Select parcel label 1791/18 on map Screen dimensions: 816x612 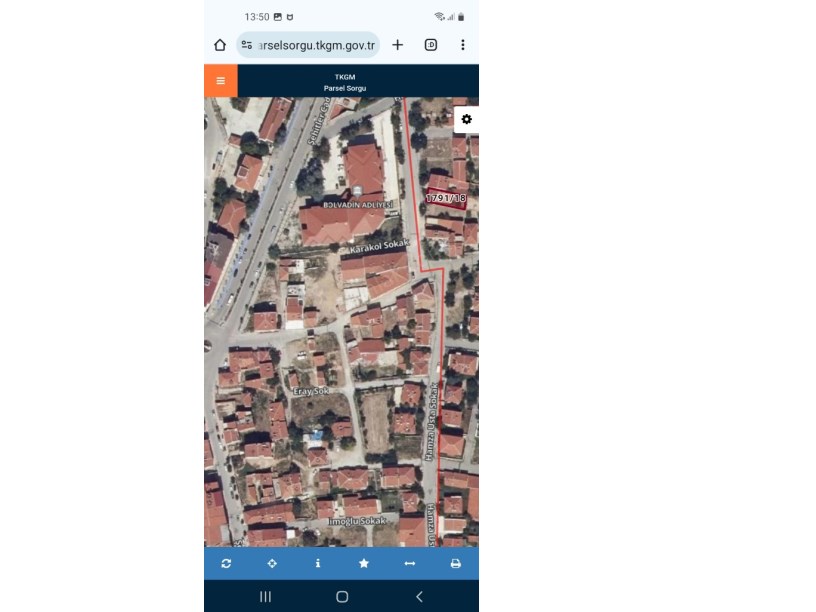click(446, 198)
